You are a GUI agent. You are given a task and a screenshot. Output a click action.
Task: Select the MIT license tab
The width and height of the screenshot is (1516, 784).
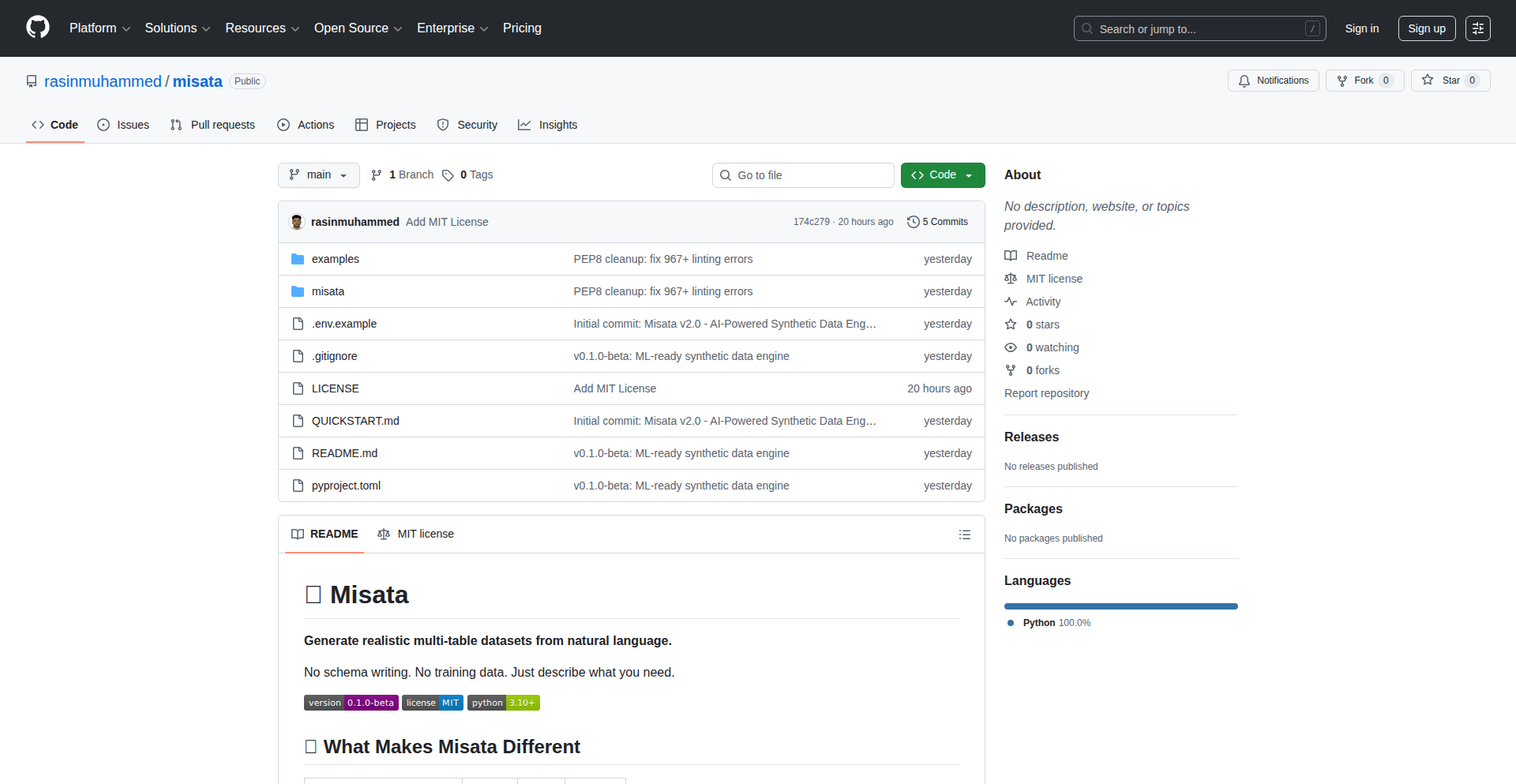(416, 534)
